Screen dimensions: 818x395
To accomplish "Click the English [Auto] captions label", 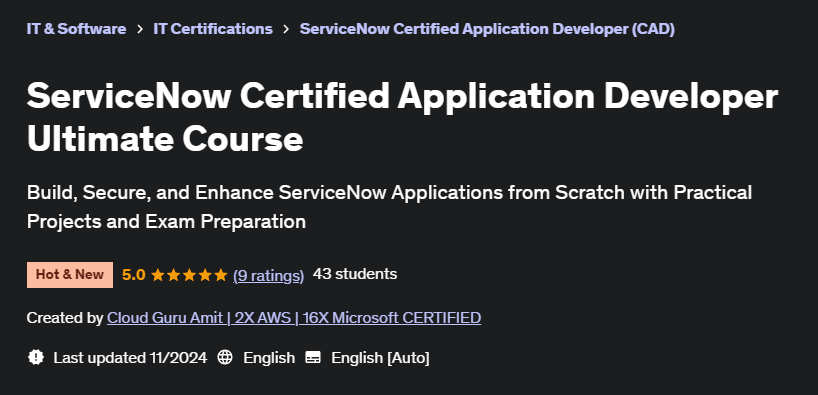I will tap(380, 358).
